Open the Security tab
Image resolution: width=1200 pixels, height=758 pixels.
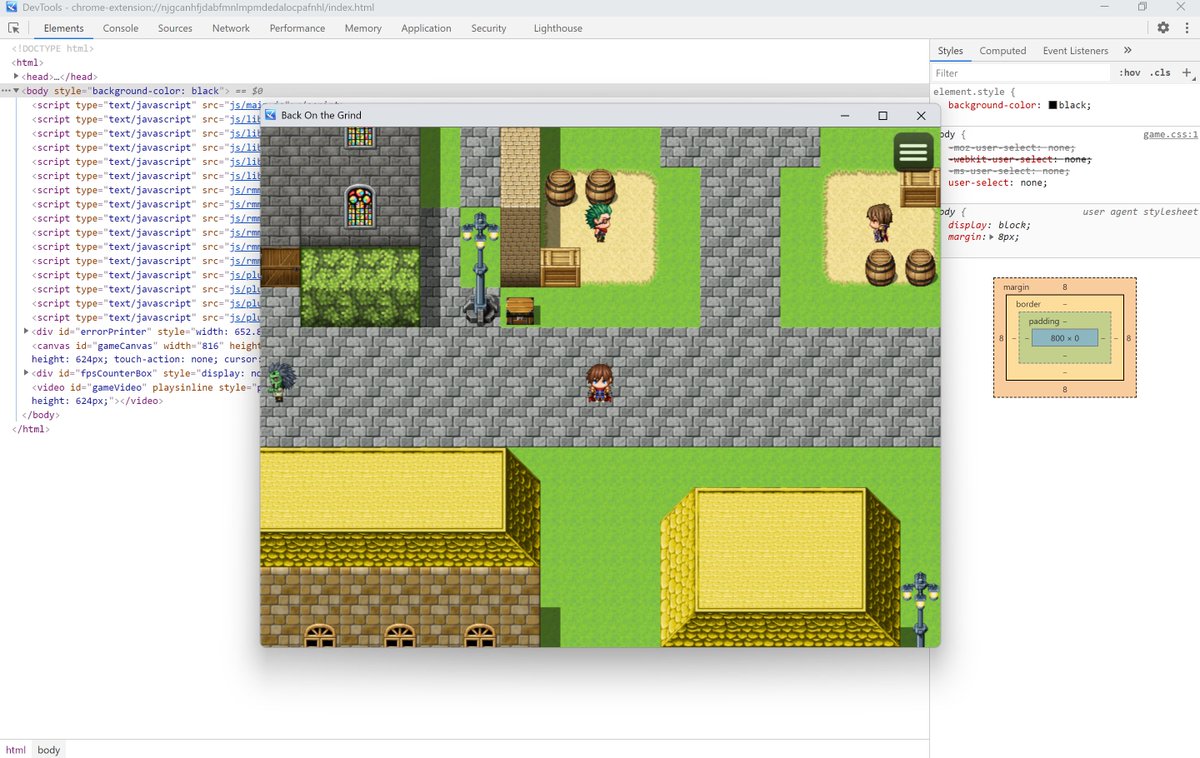pos(489,28)
